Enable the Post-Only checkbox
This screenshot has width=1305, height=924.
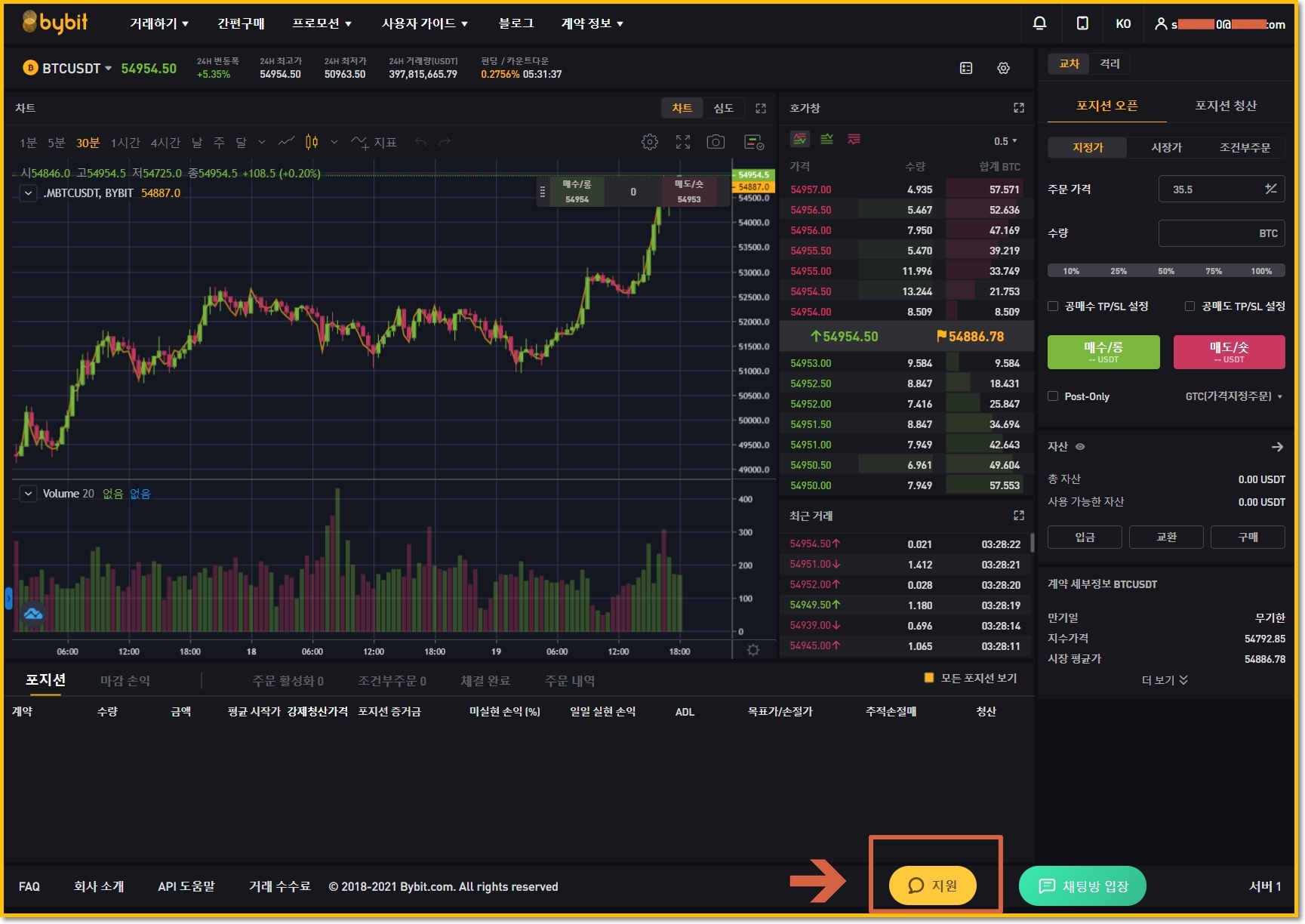point(1053,396)
